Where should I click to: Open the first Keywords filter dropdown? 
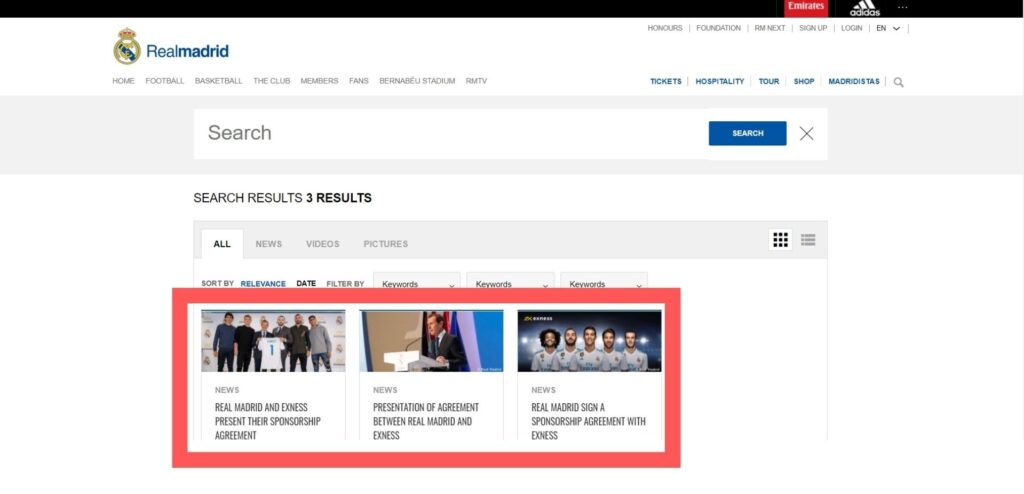[x=417, y=284]
